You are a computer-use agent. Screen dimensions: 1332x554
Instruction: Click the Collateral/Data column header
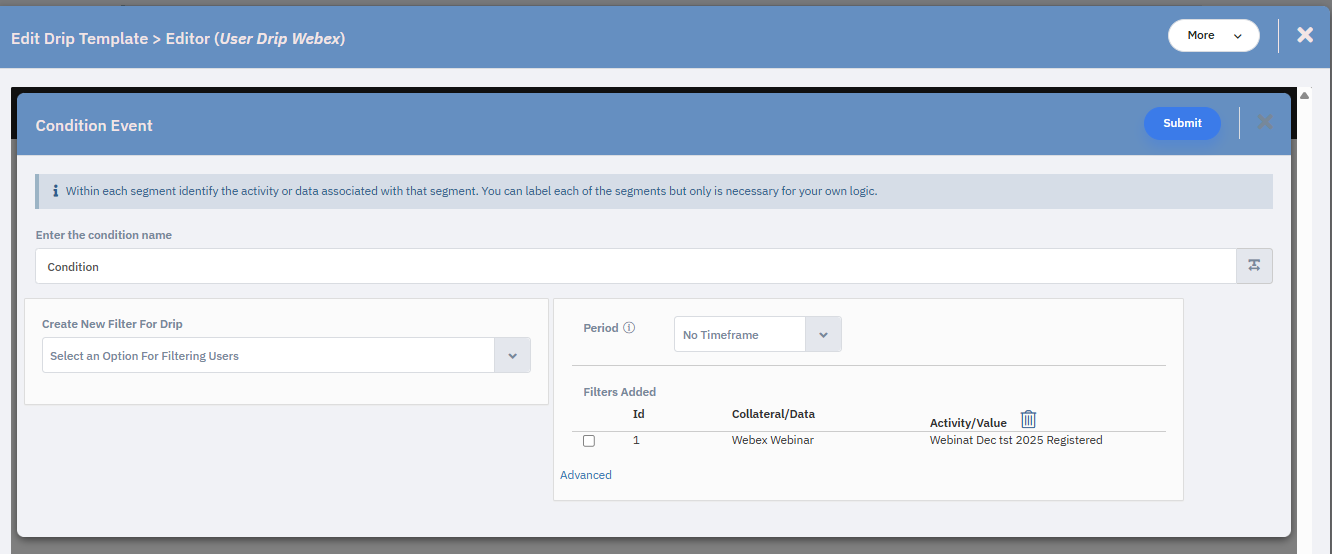pos(773,414)
